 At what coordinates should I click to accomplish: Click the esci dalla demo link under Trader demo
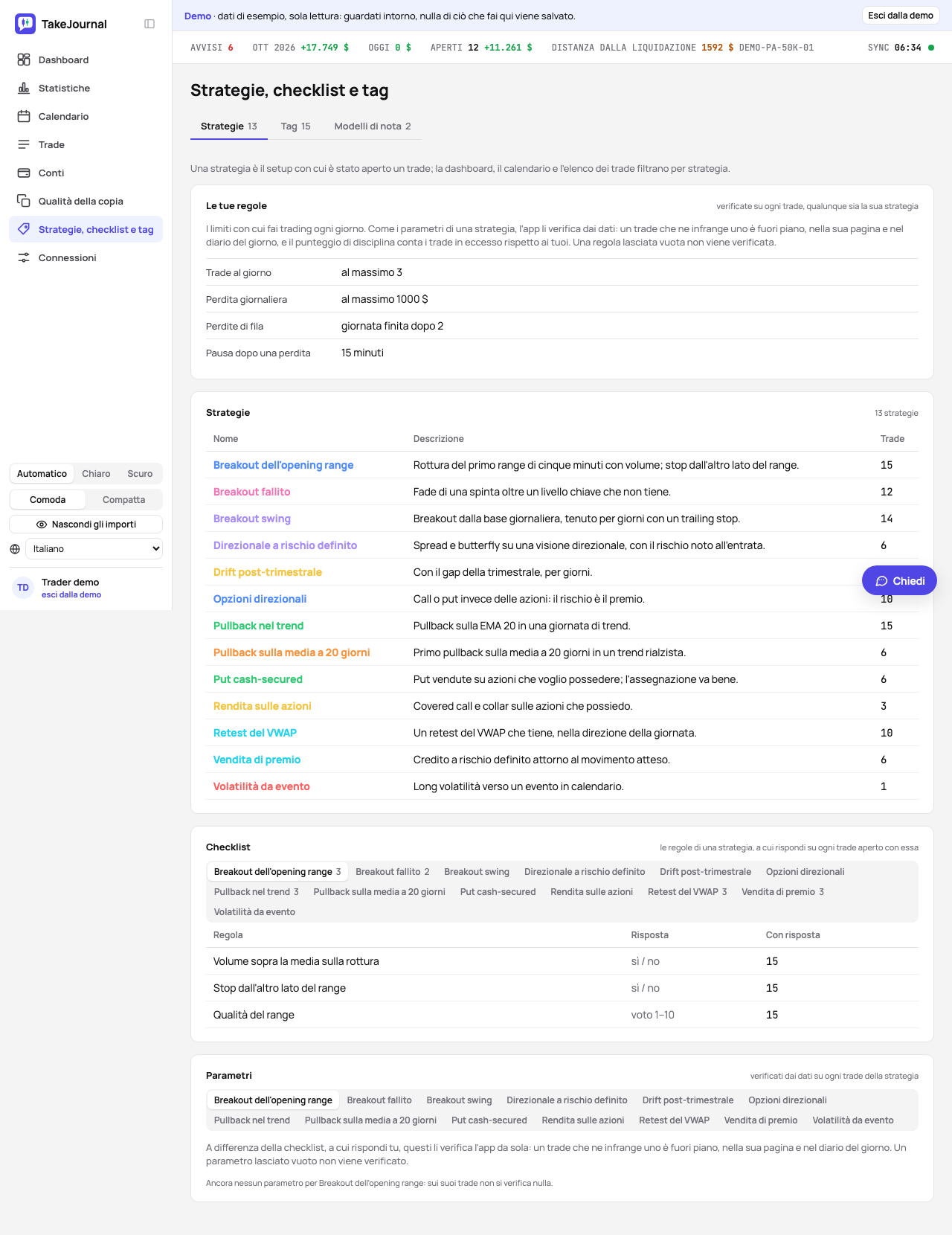[x=71, y=595]
